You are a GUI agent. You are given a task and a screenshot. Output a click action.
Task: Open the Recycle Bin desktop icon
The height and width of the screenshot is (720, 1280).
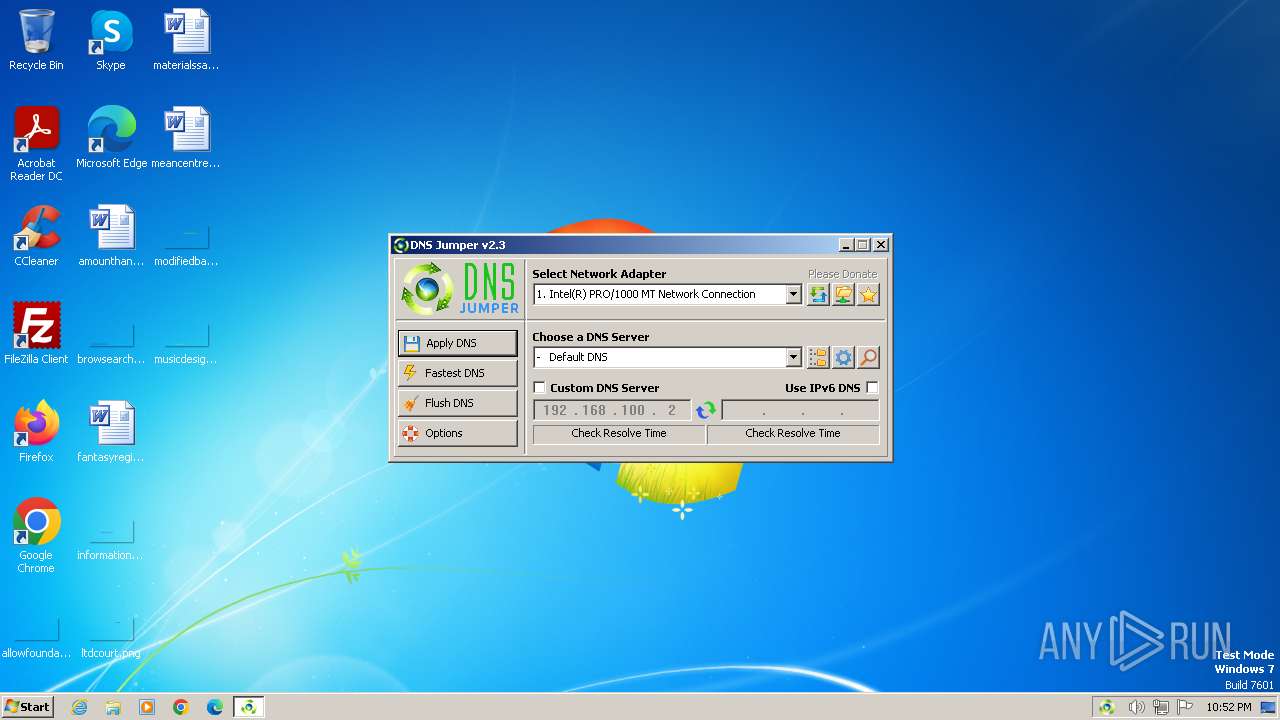click(36, 40)
